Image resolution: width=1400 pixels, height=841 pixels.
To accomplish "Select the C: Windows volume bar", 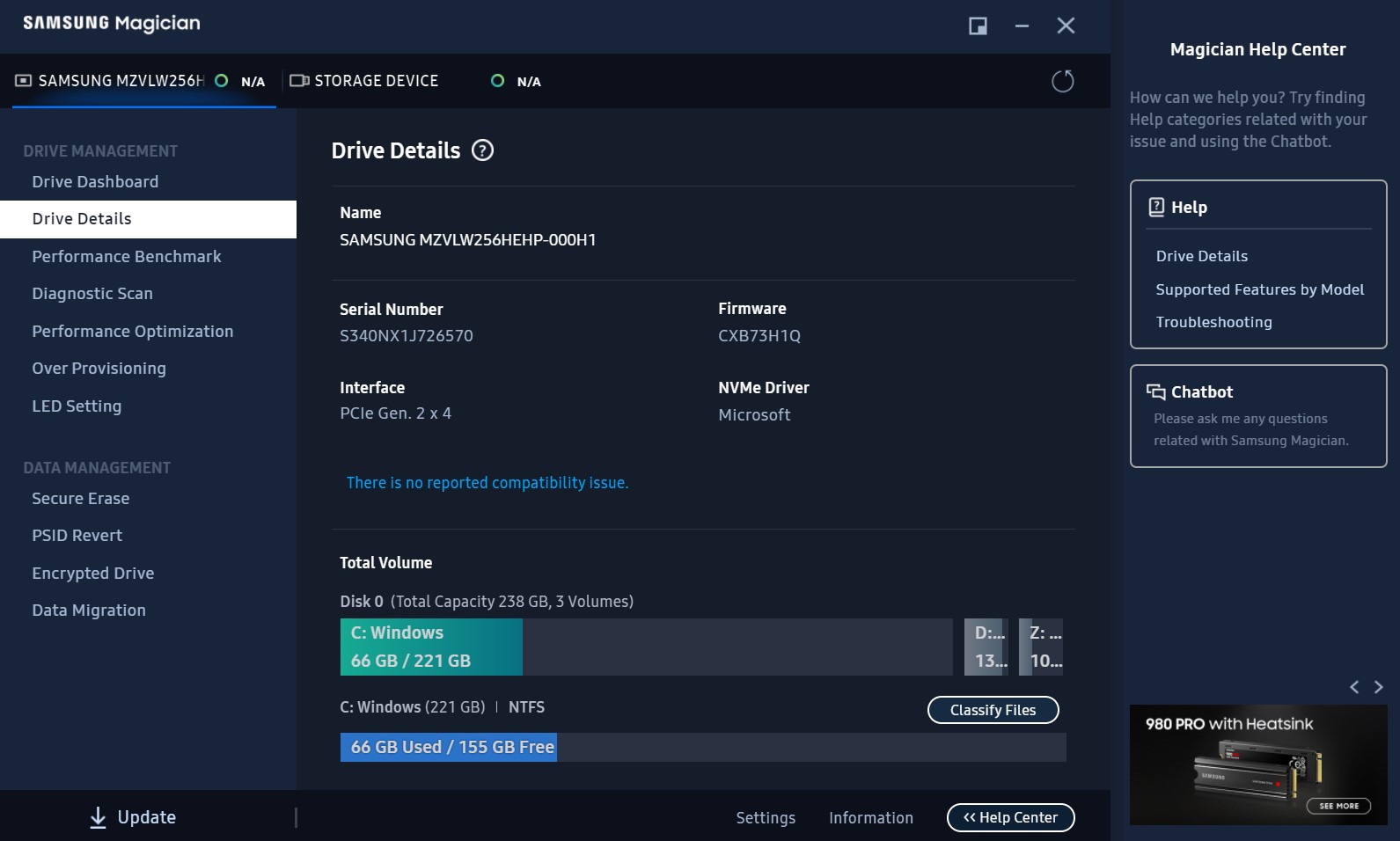I will click(x=431, y=647).
